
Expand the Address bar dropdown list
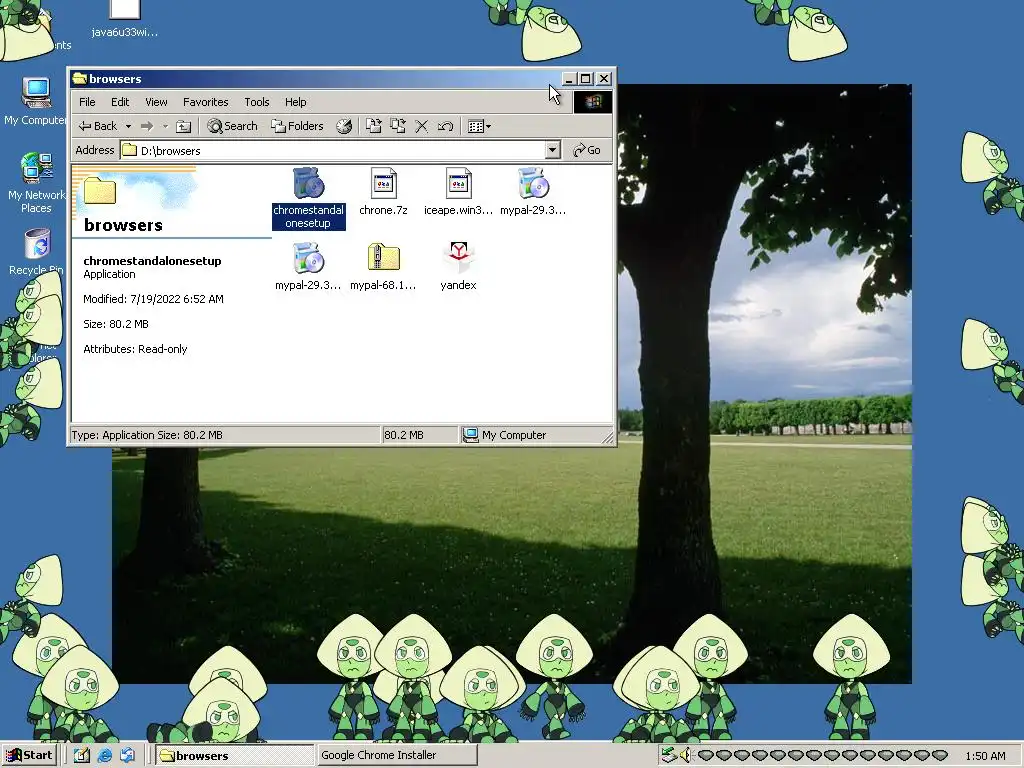(552, 150)
